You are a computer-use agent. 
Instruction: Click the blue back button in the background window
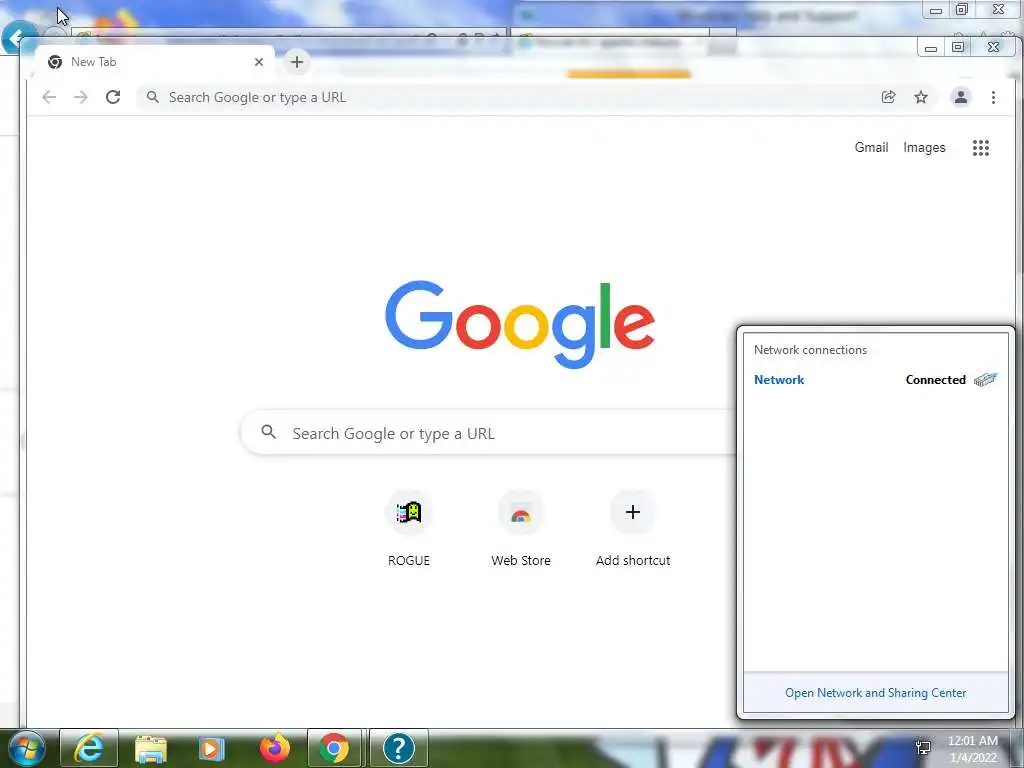[x=18, y=38]
